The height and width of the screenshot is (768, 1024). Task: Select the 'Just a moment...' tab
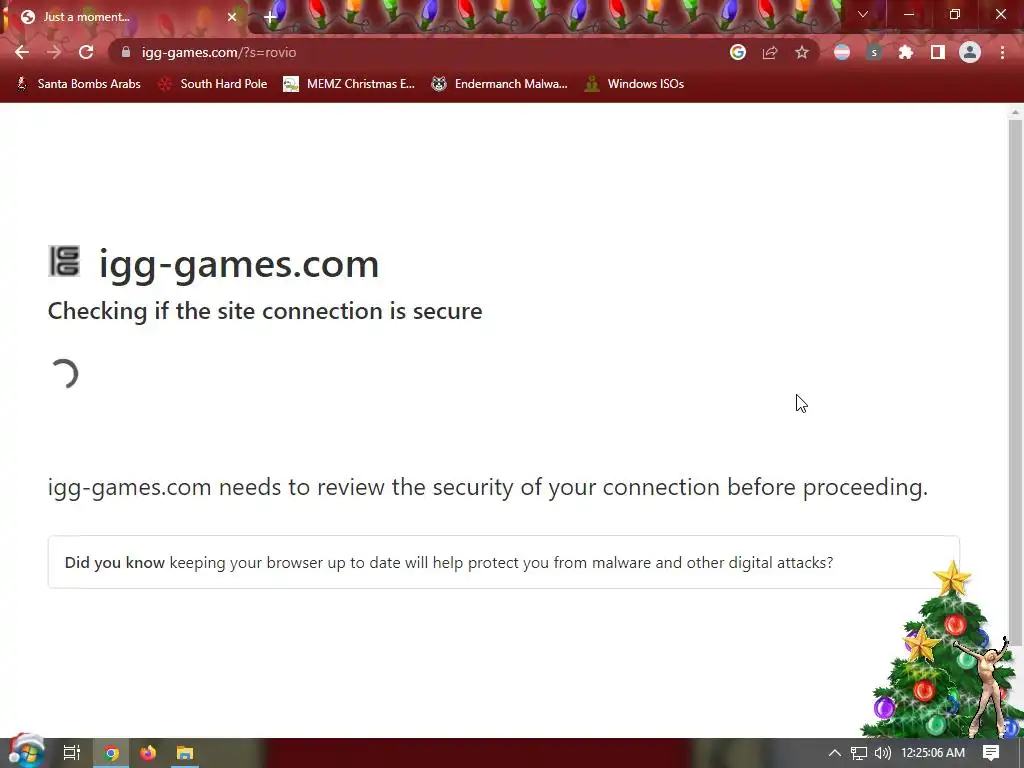point(124,17)
